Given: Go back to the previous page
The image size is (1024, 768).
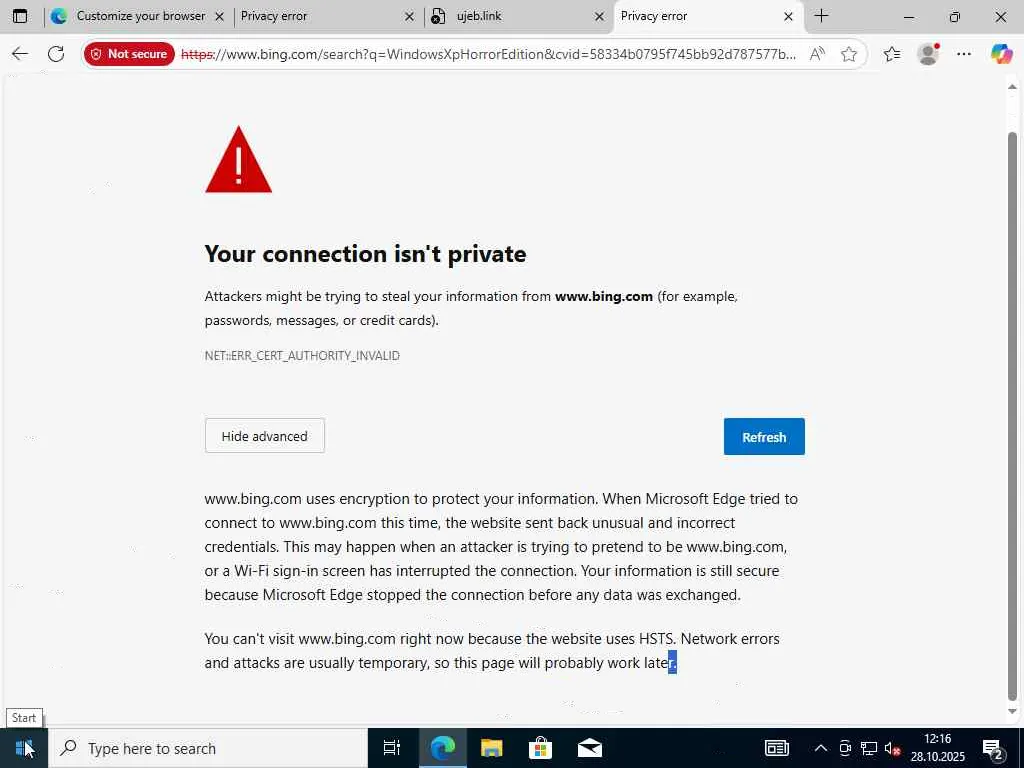Looking at the screenshot, I should point(20,54).
